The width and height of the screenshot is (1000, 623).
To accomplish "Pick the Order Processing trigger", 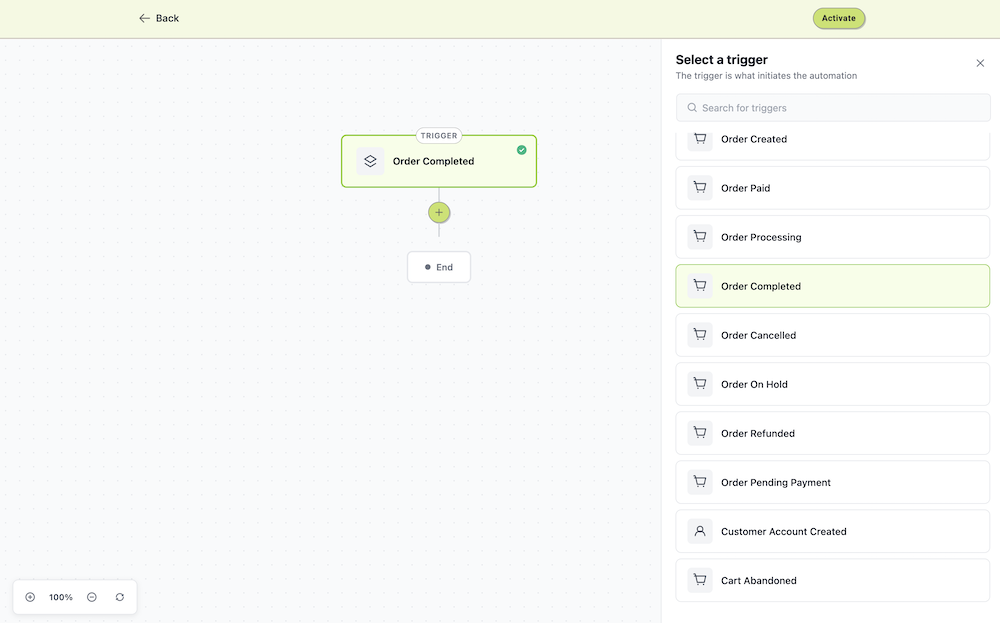I will point(833,237).
